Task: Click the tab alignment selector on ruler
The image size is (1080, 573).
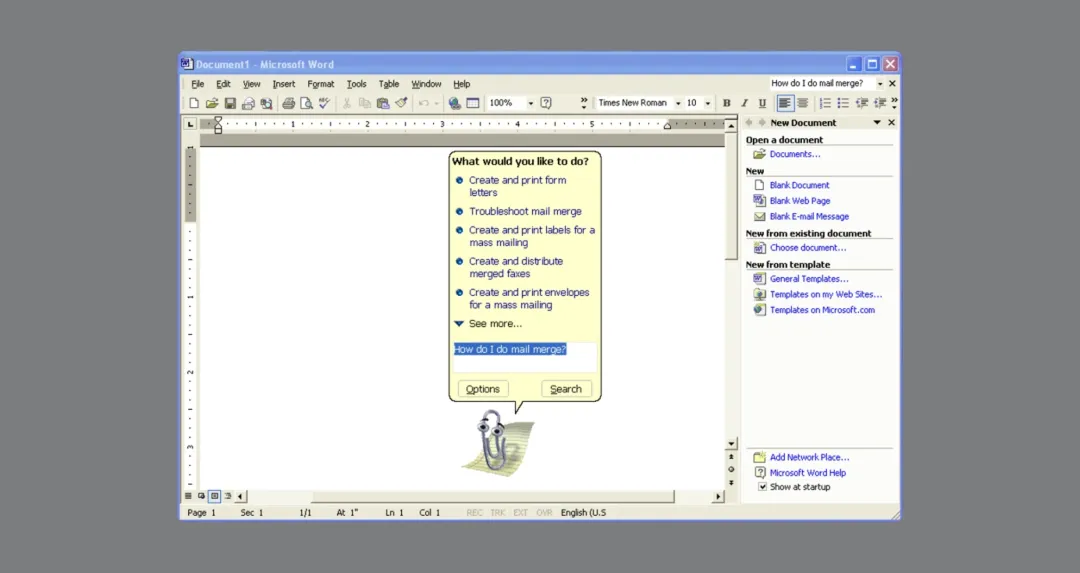Action: point(190,124)
